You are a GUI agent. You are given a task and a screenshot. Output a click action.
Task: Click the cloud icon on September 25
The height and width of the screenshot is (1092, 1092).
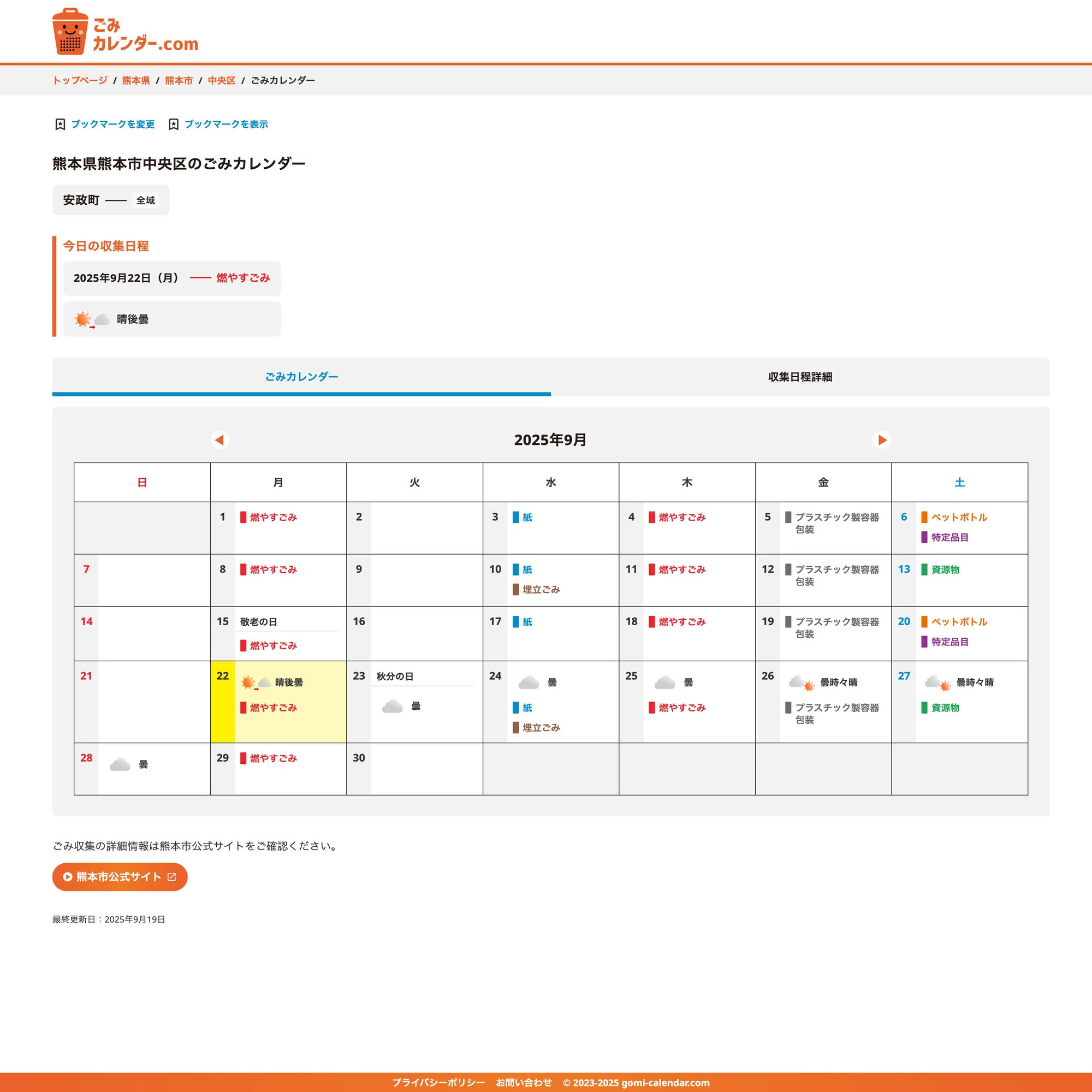664,683
